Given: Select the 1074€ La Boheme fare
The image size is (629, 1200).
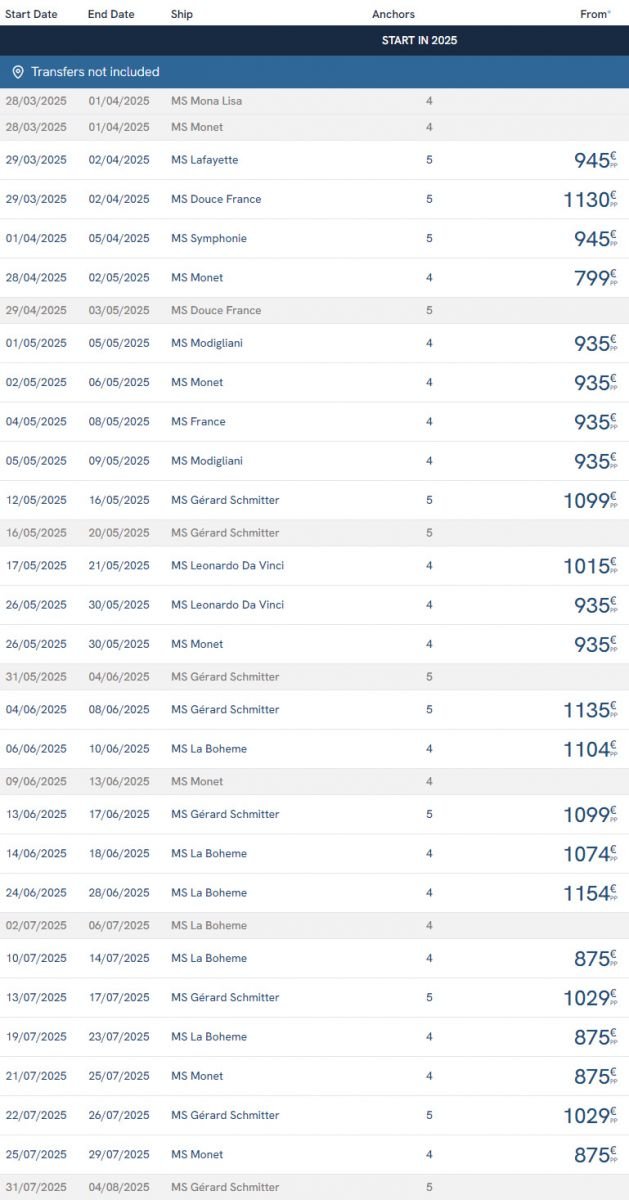Looking at the screenshot, I should point(589,854).
